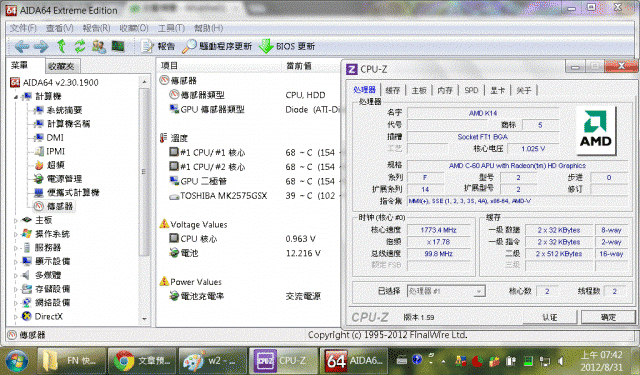
Task: Select 電源管理 power management tree item
Action: (x=58, y=179)
